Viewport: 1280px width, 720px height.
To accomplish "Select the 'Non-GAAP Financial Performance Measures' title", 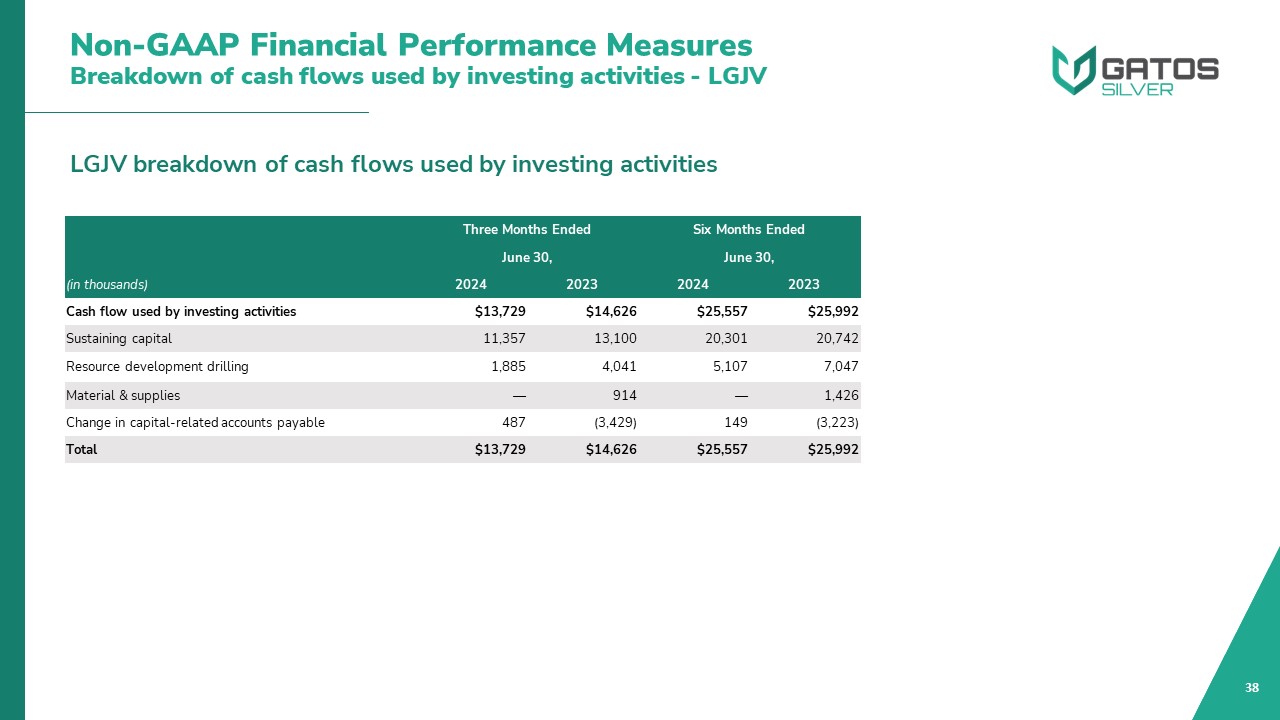I will pyautogui.click(x=411, y=45).
